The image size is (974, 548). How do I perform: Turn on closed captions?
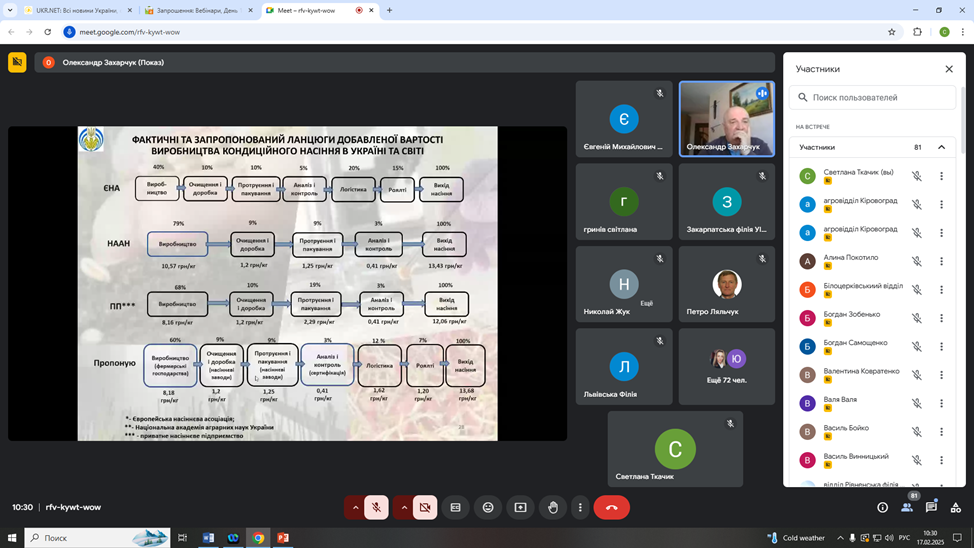(455, 508)
